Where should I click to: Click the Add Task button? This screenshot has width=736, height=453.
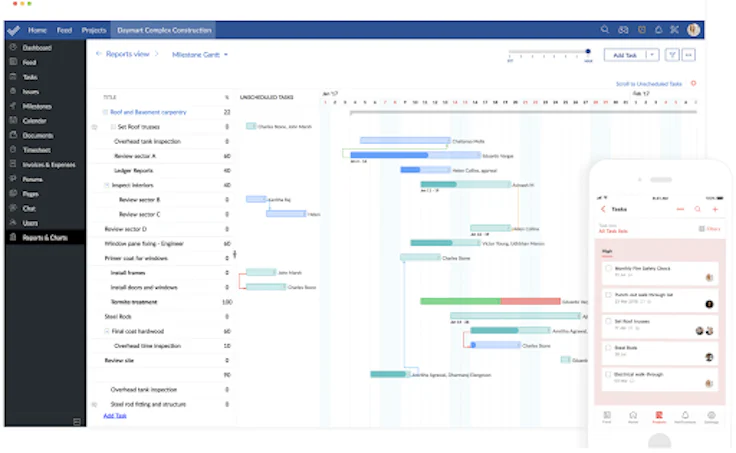(x=625, y=55)
